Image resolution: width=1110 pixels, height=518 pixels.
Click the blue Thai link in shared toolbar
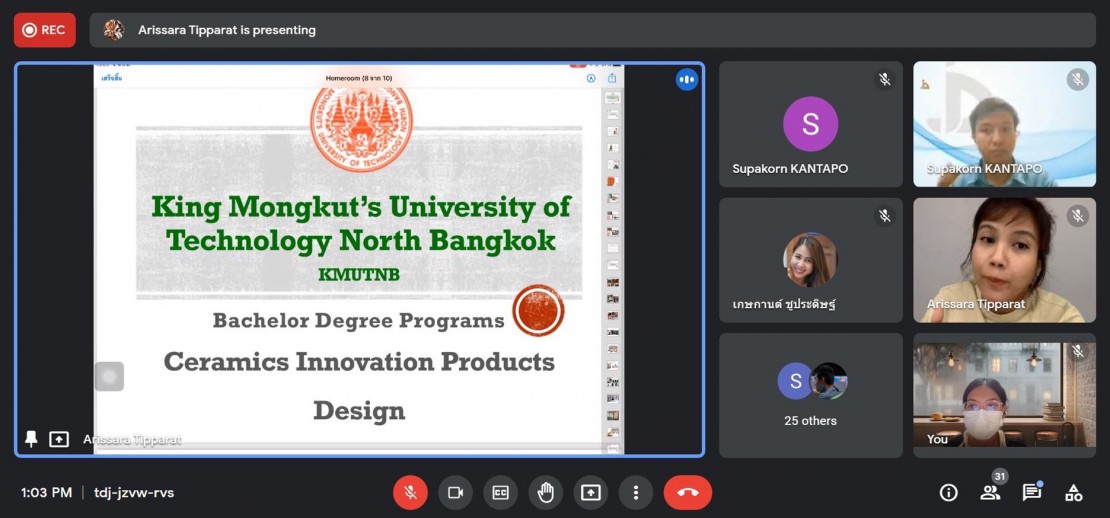pos(112,78)
